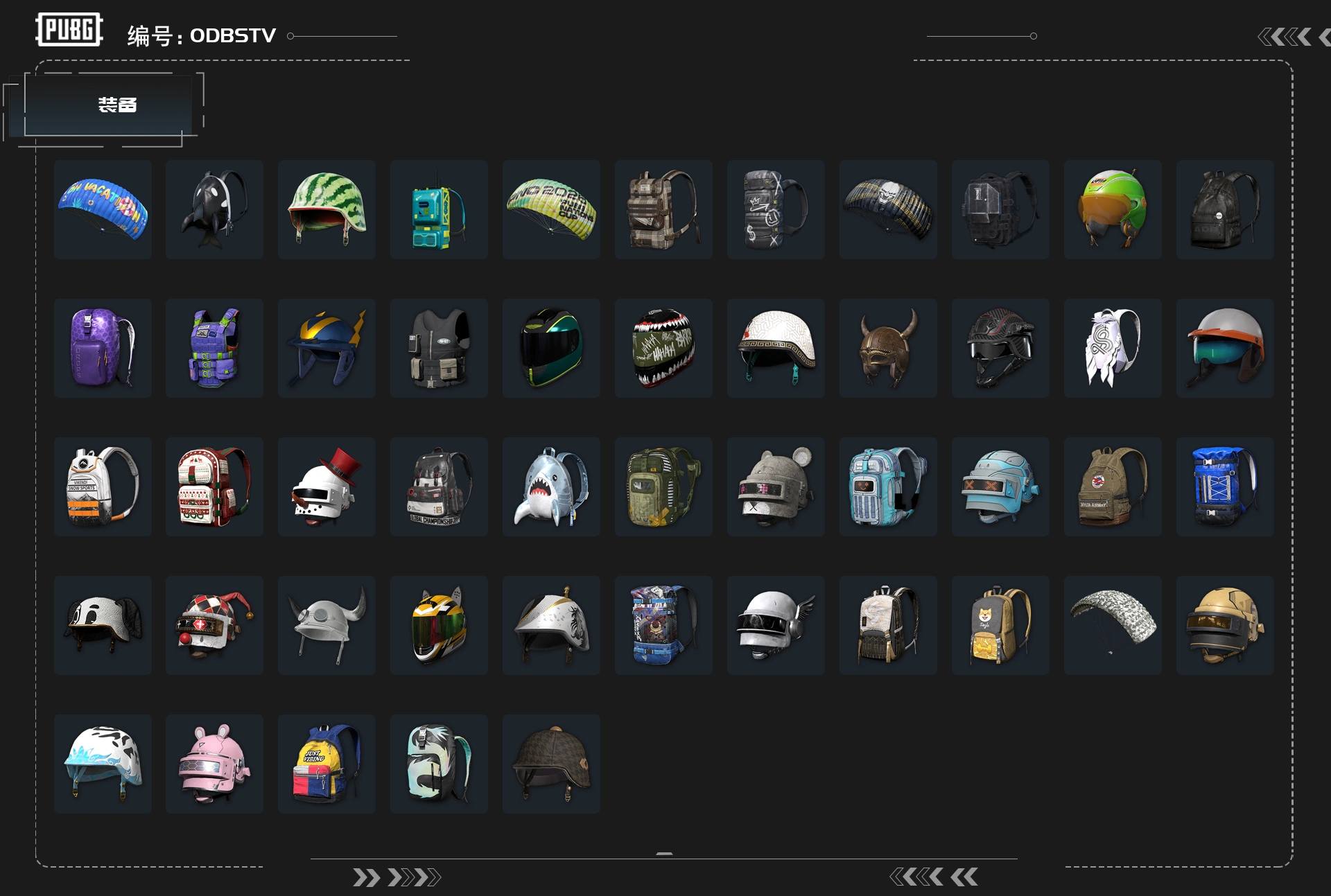Screen dimensions: 1331x896
Task: Select the teal robot backpack
Action: (x=440, y=209)
